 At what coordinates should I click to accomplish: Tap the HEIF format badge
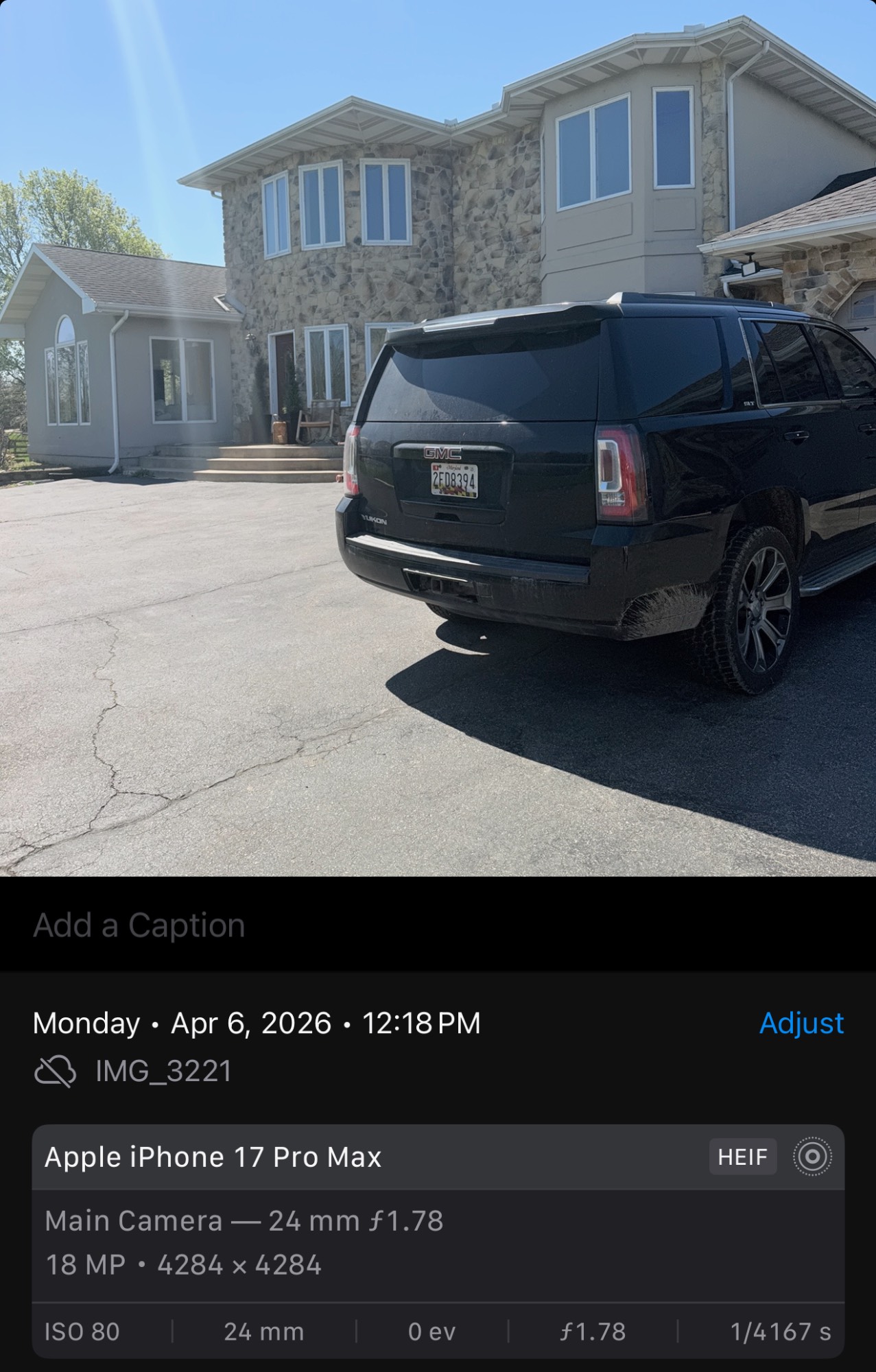click(x=742, y=1157)
